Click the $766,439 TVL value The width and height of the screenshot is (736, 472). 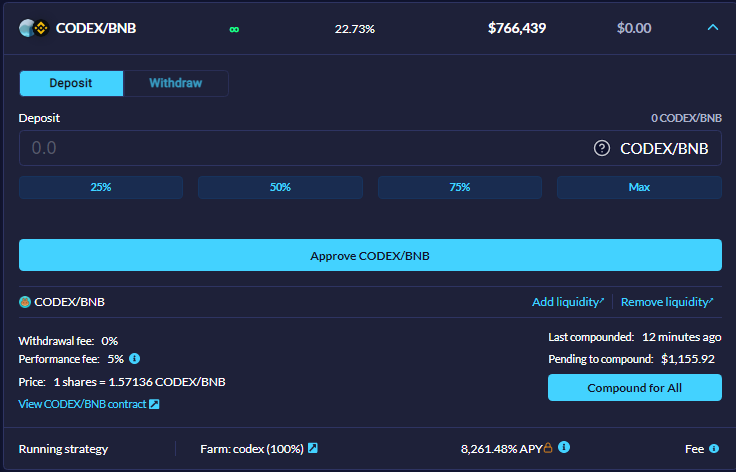pyautogui.click(x=517, y=28)
